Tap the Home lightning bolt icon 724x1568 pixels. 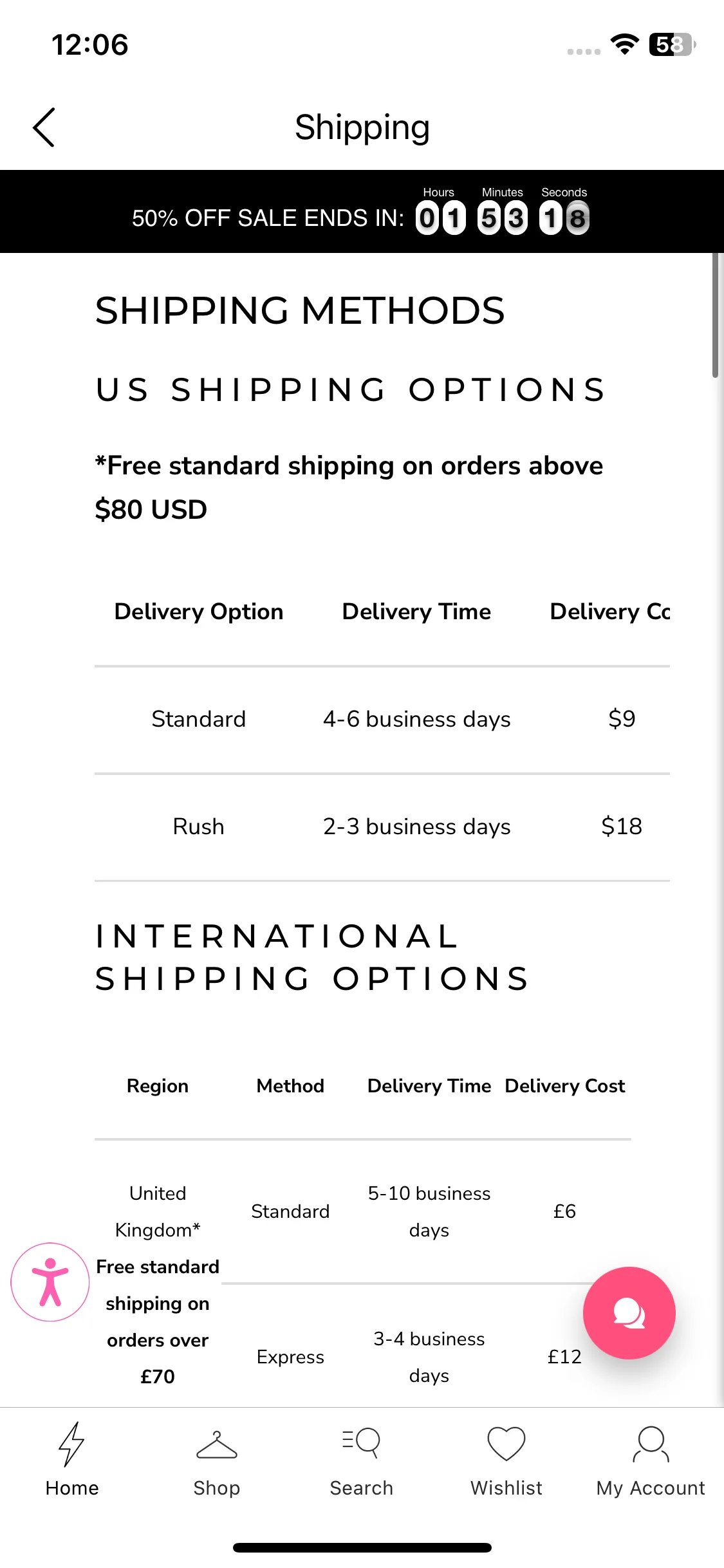pyautogui.click(x=71, y=1444)
